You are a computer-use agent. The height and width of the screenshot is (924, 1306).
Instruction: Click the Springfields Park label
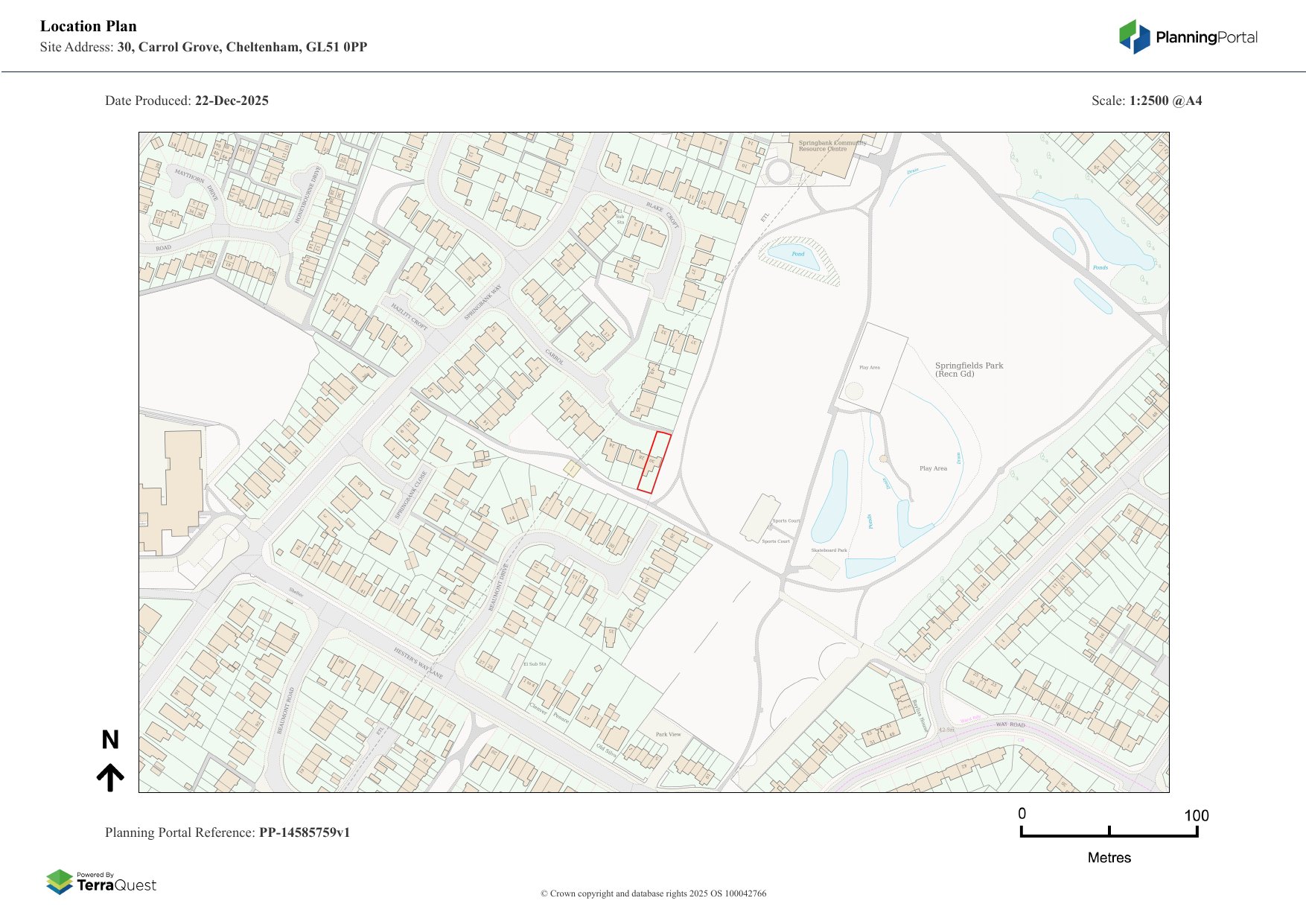(969, 369)
